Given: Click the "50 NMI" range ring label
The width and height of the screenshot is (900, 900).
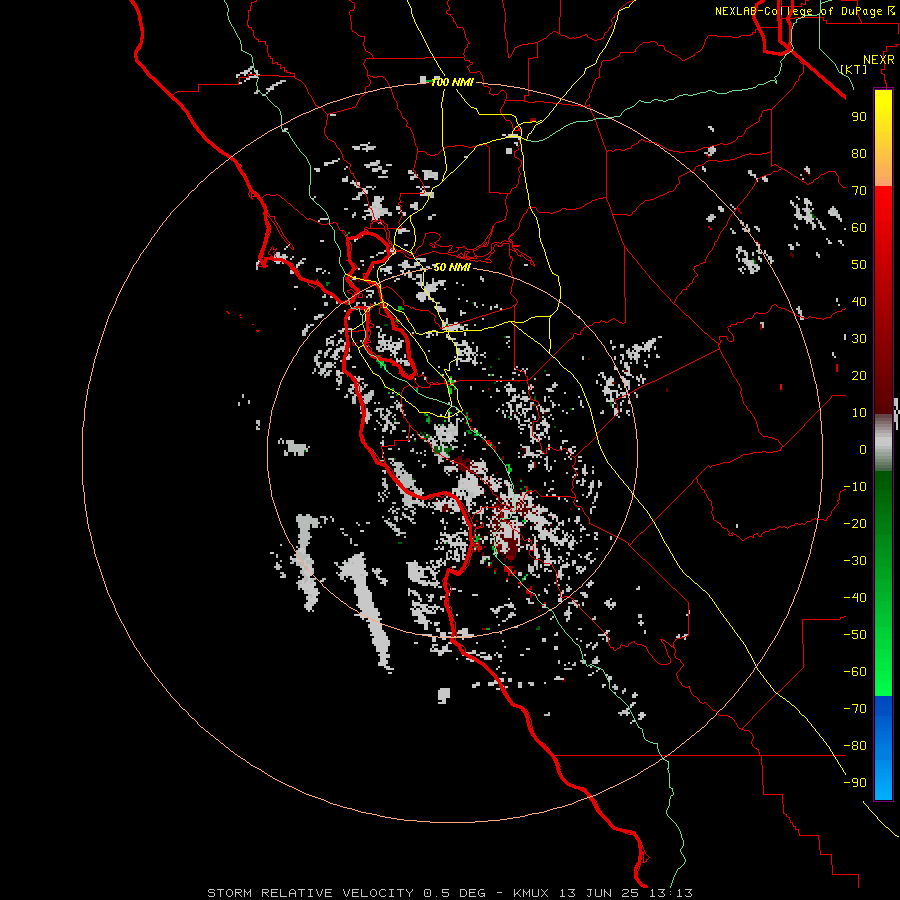Looking at the screenshot, I should click(452, 267).
